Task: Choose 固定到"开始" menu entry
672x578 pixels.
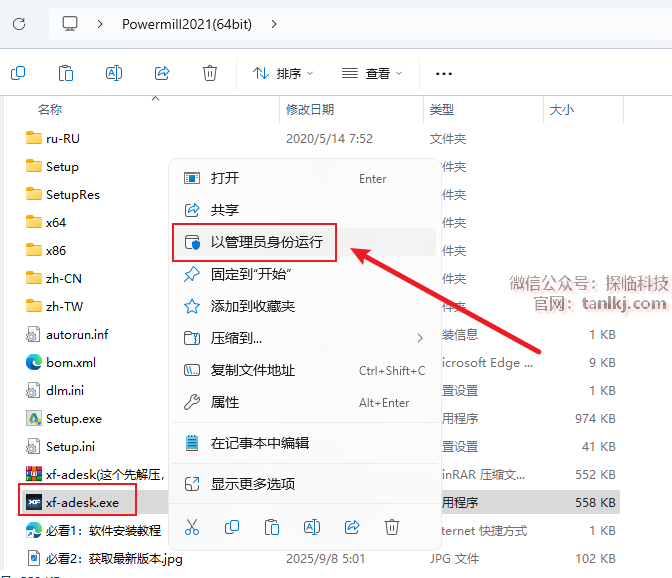Action: click(305, 274)
